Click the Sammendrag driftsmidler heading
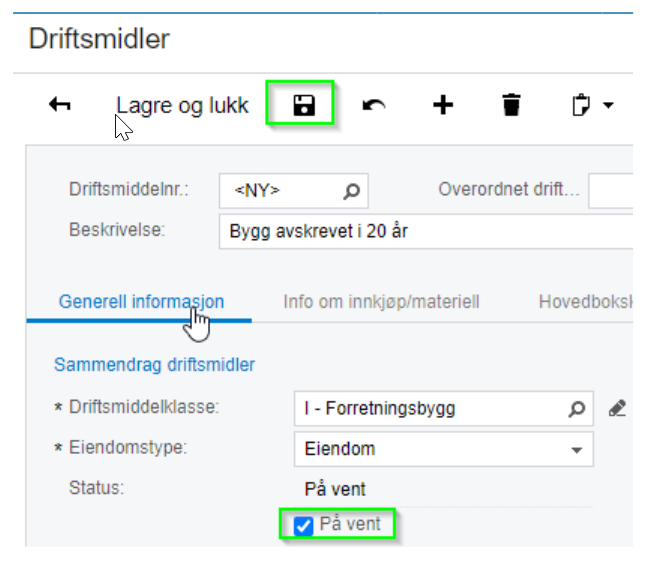663x564 pixels. 154,364
